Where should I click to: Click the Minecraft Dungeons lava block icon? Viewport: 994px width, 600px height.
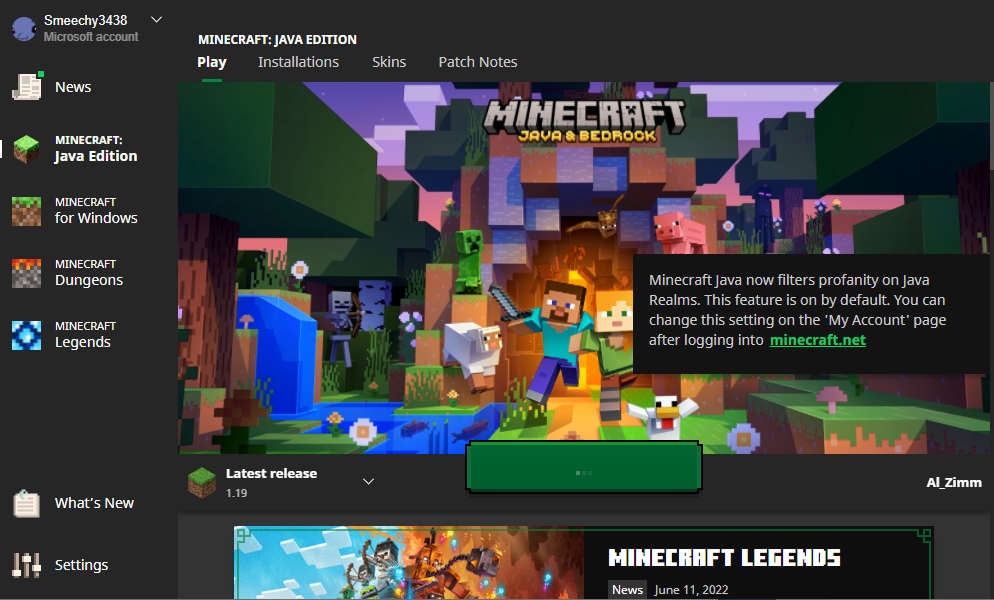(x=27, y=273)
